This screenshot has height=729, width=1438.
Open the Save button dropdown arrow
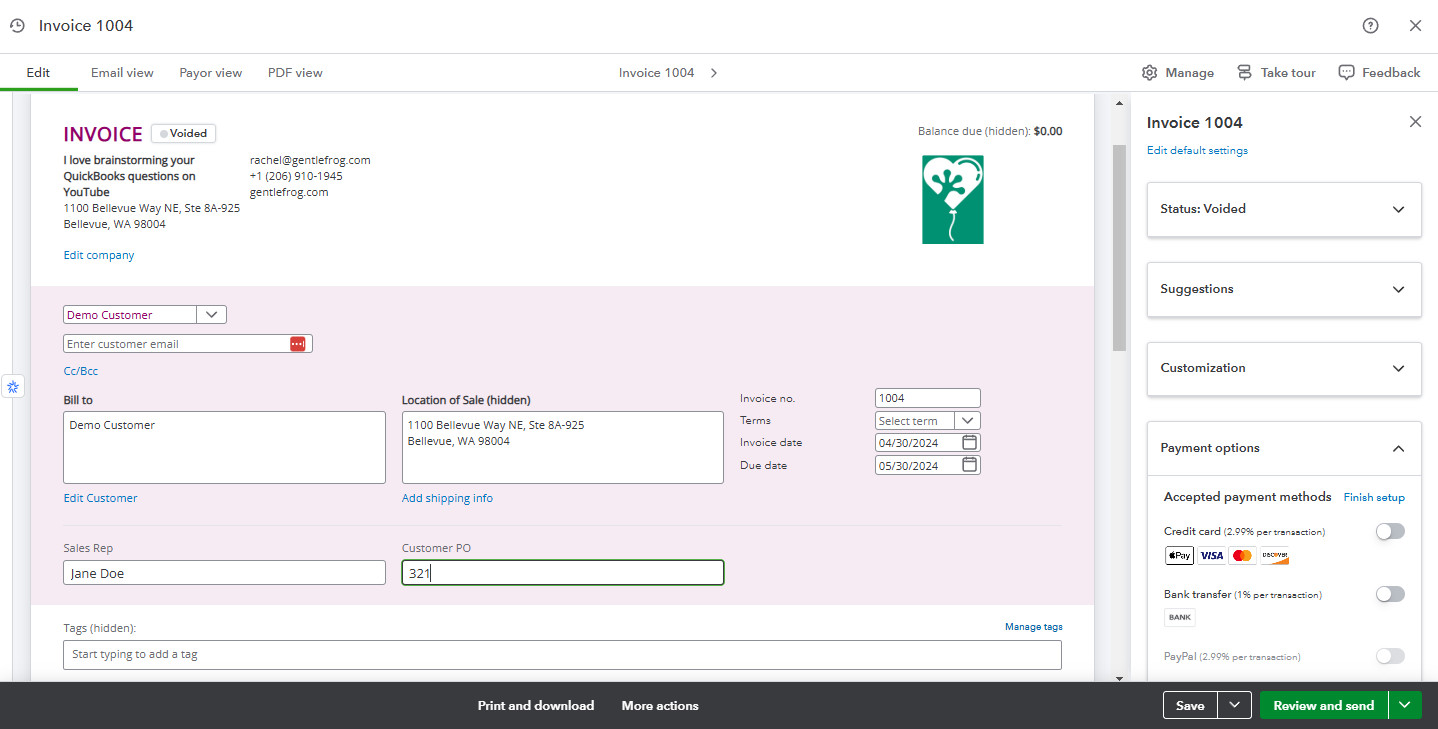pos(1234,705)
